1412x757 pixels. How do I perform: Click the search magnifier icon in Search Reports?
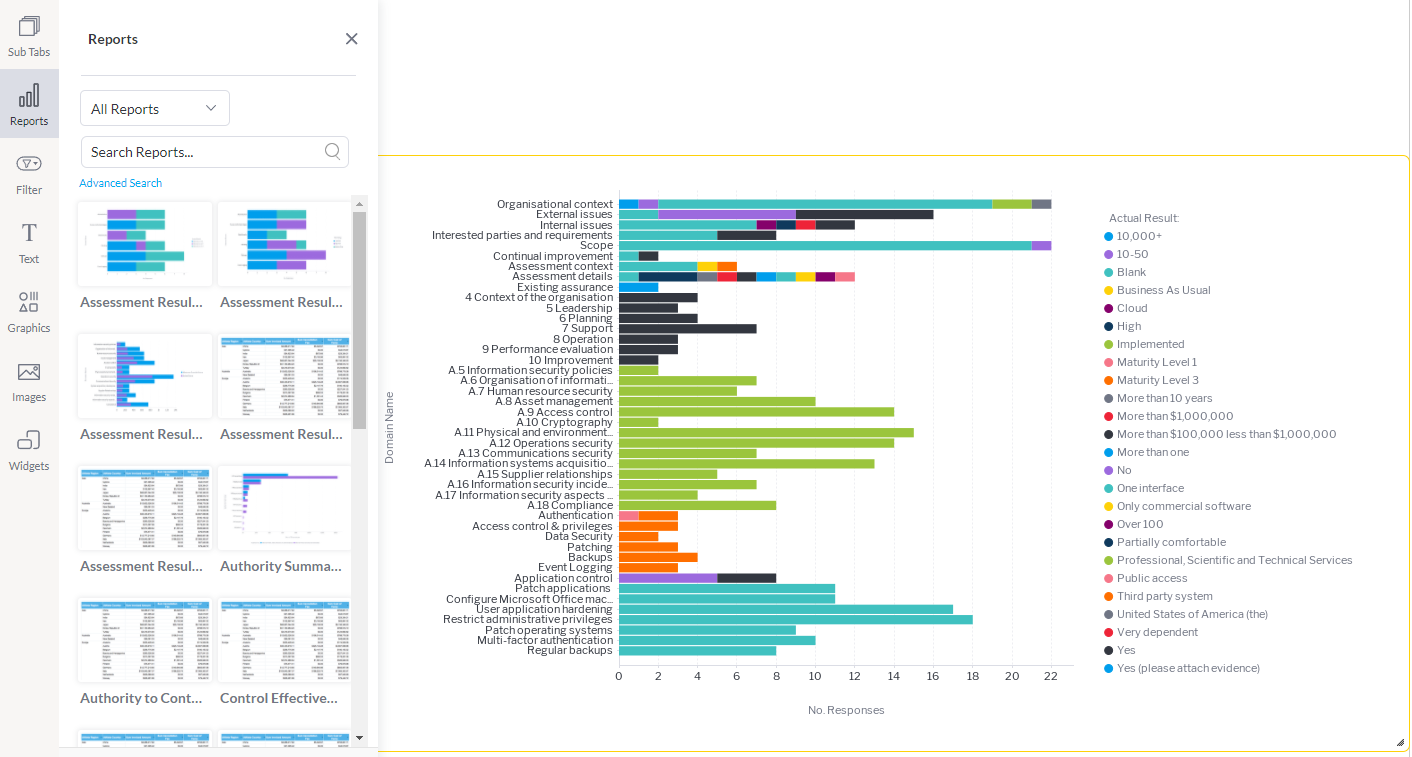[333, 152]
